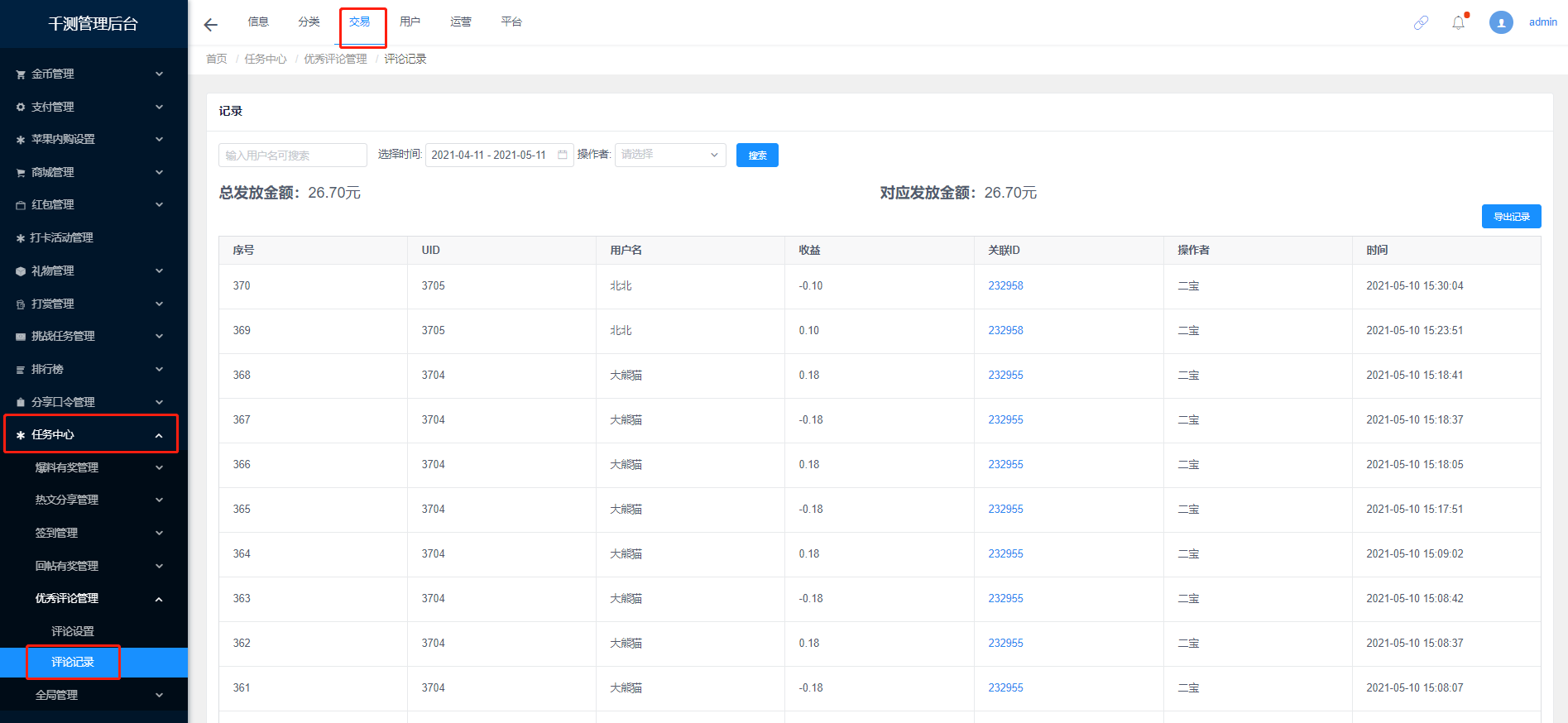Open 关联ID 232955 in row 368
The image size is (1568, 723).
1005,375
